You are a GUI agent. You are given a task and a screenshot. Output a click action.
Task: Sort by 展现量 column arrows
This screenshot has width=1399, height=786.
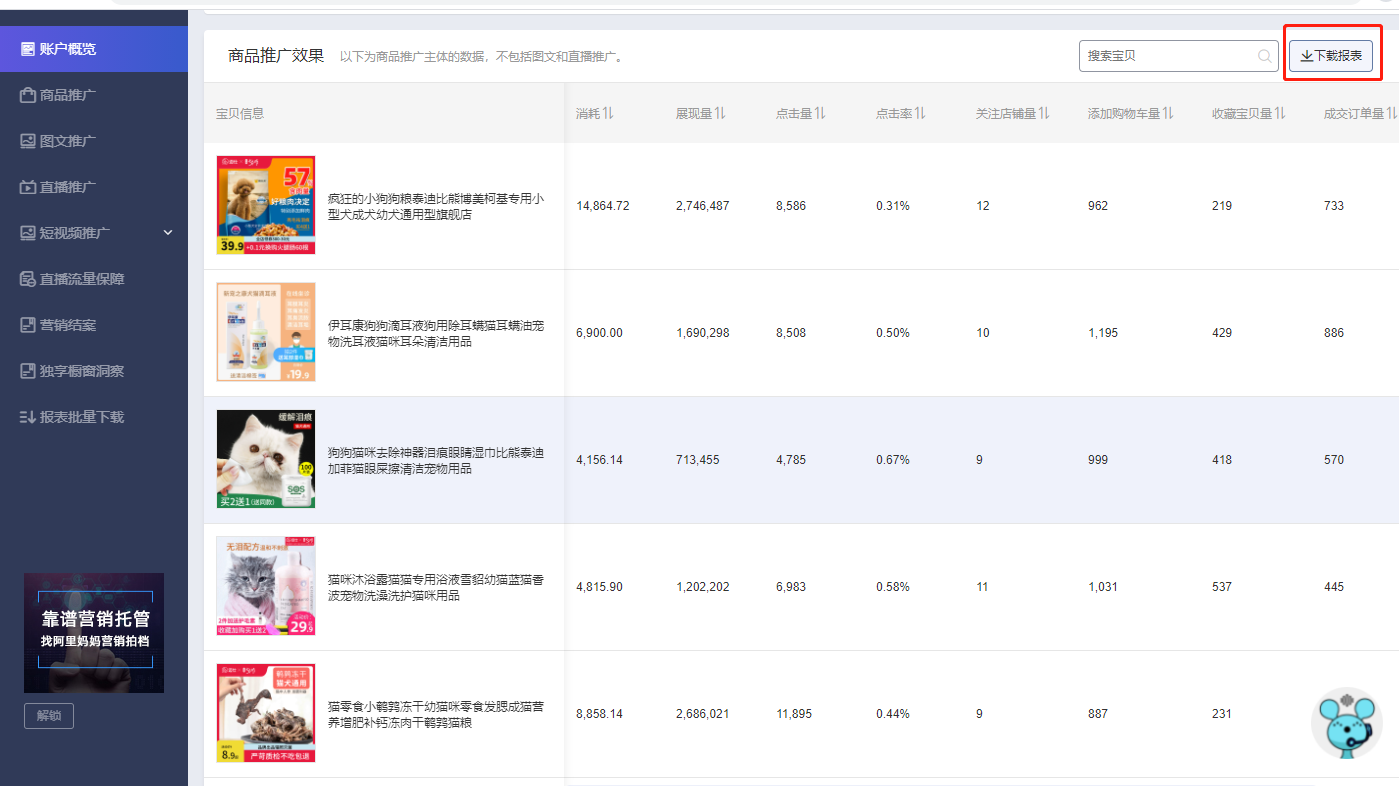(x=720, y=114)
